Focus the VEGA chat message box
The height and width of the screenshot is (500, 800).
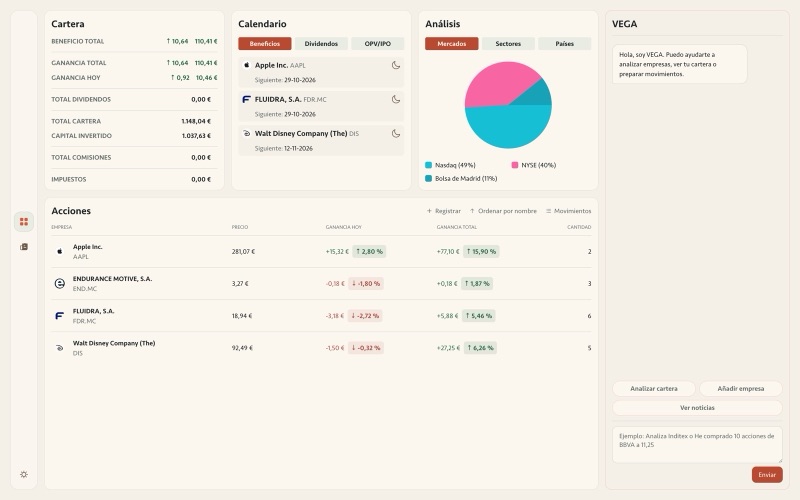(x=697, y=445)
